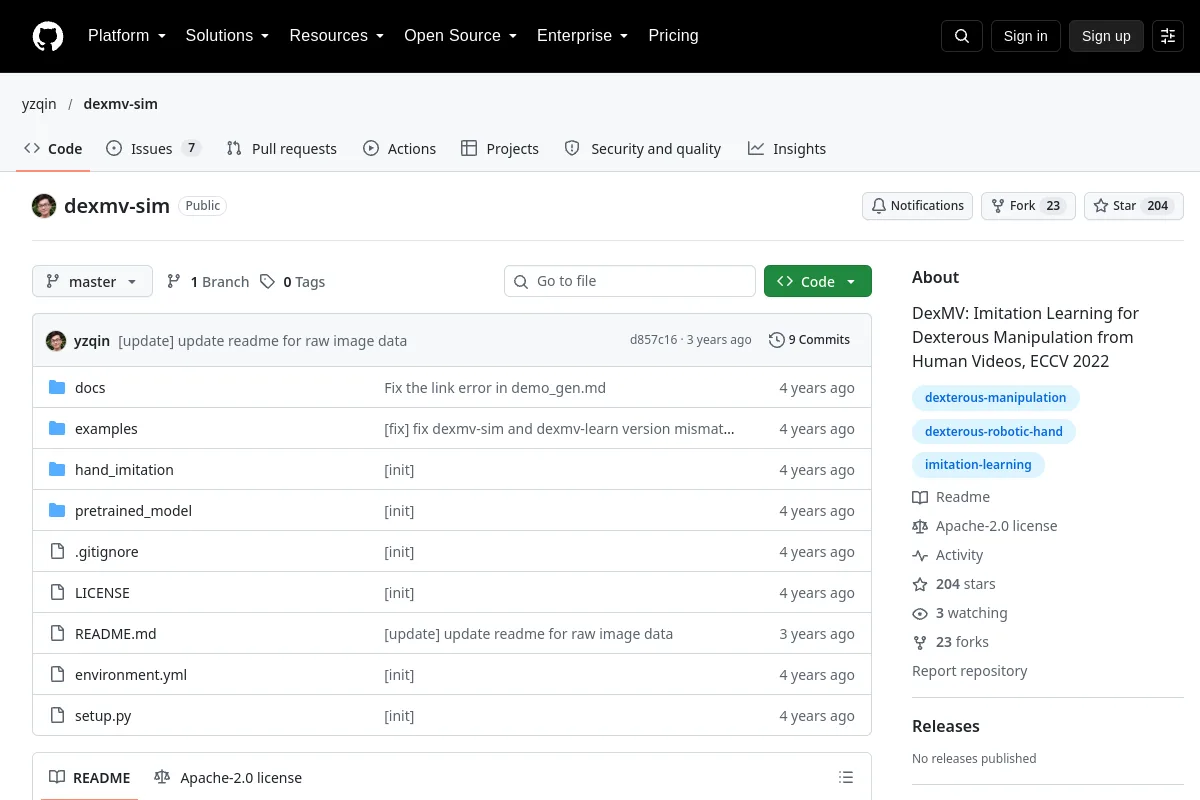Open the dexmv-sim repository name in breadcrumb
This screenshot has width=1200, height=800.
[x=120, y=104]
